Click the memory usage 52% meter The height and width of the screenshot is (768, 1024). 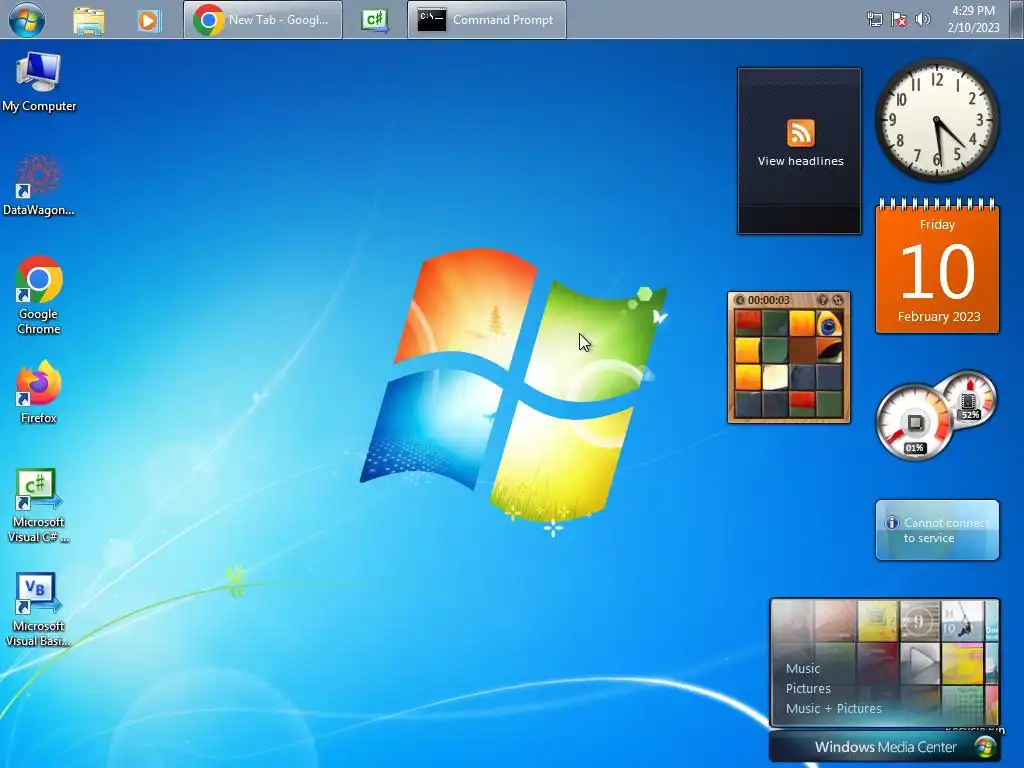tap(970, 398)
